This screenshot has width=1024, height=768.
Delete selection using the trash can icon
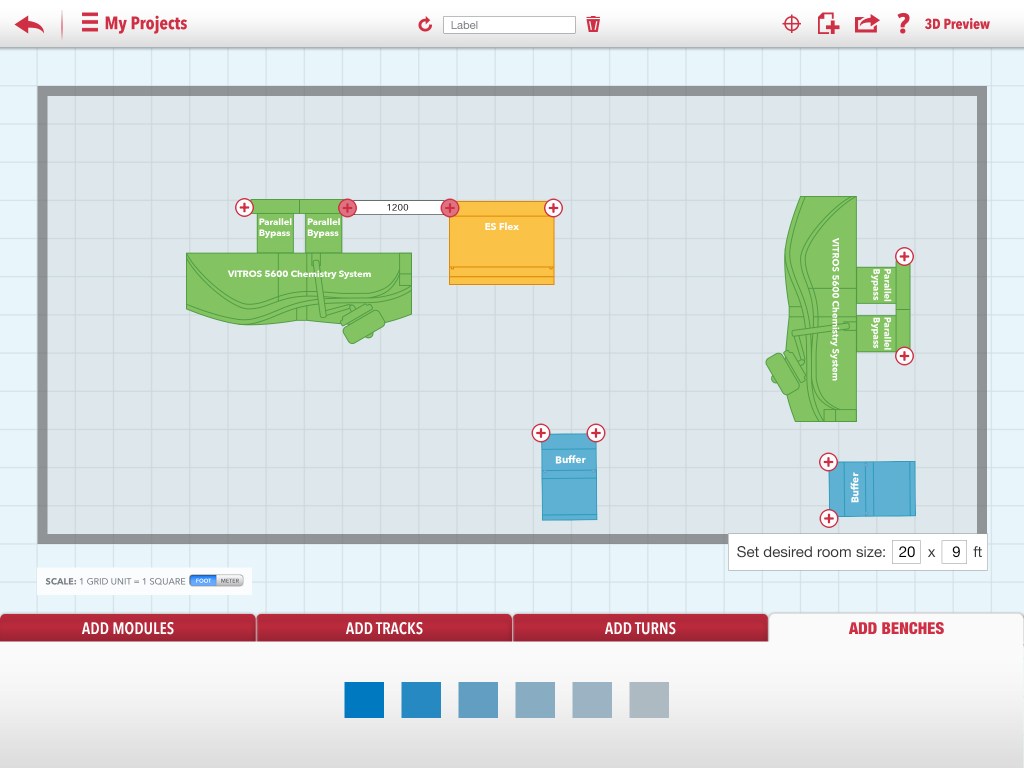pyautogui.click(x=593, y=24)
